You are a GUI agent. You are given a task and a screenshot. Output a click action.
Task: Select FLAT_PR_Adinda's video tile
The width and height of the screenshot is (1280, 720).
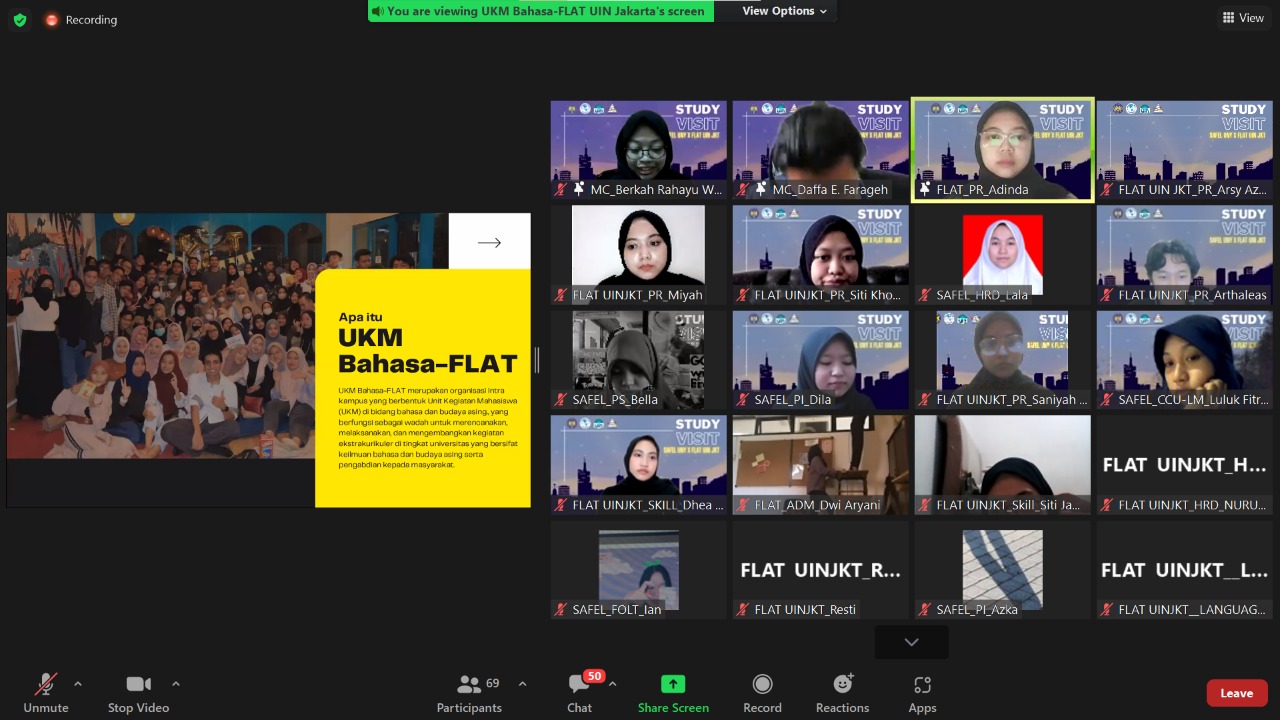1002,148
